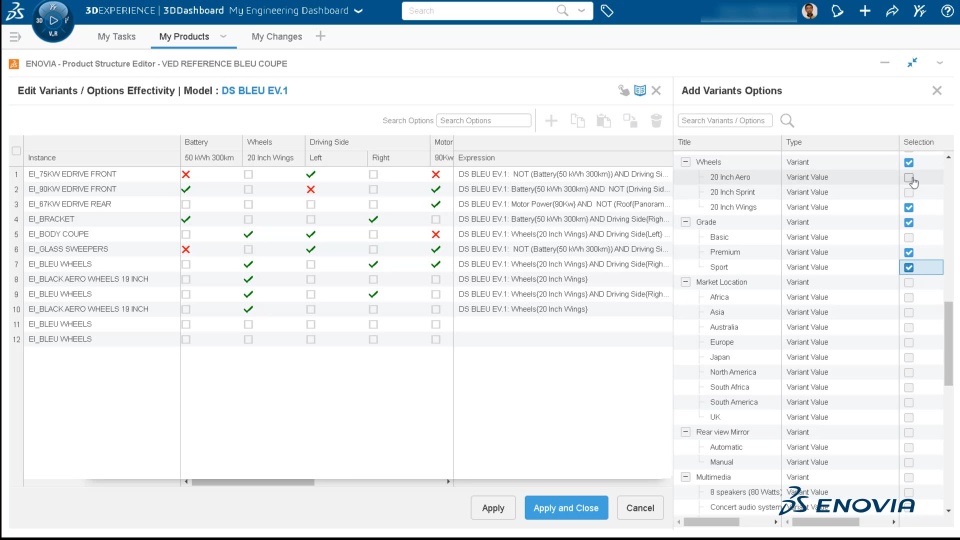Click the Apply and Close button
The image size is (960, 540).
(x=566, y=508)
